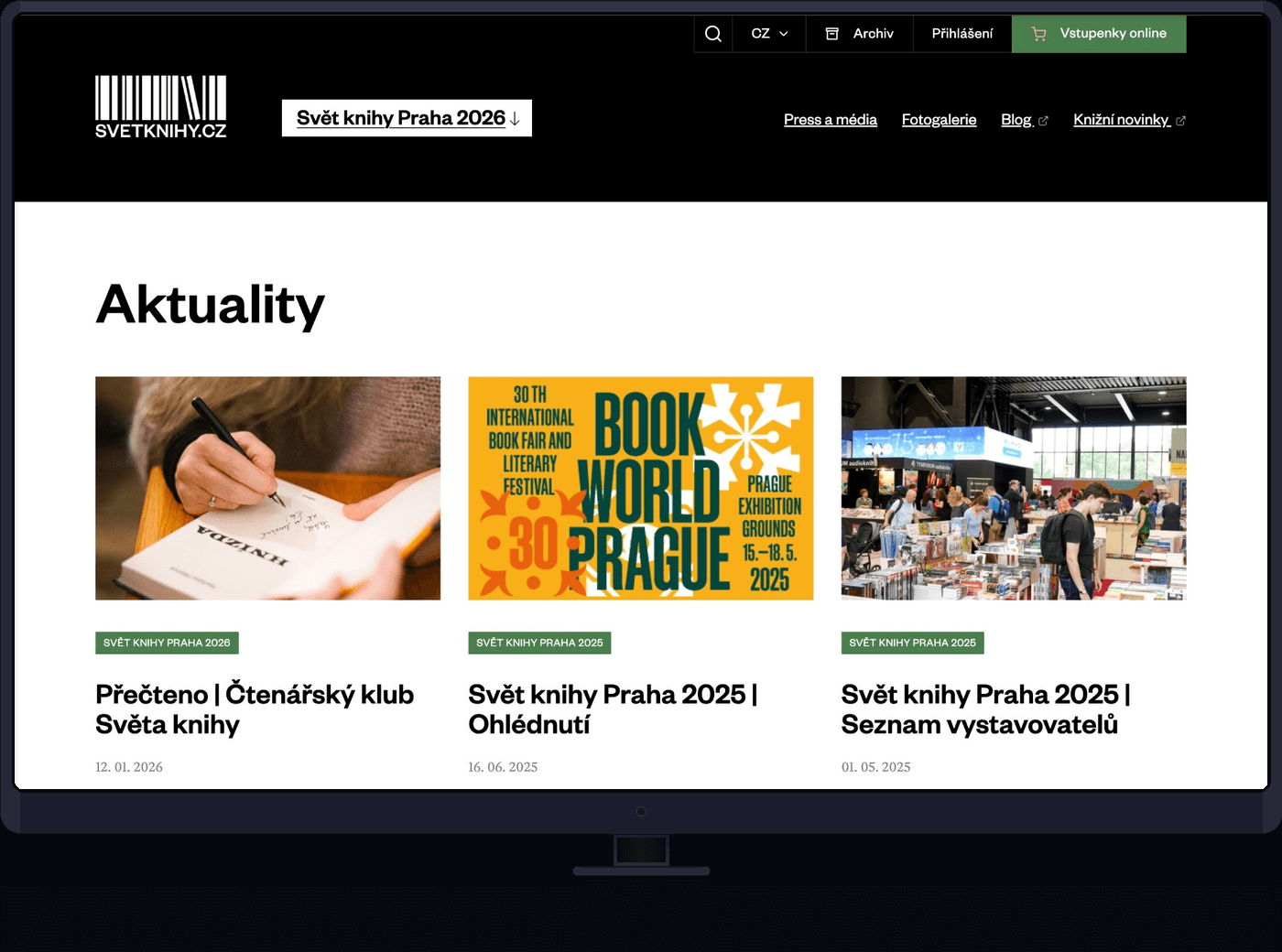Image resolution: width=1282 pixels, height=952 pixels.
Task: Click external link icon beside Knižní novinky
Action: [x=1180, y=121]
